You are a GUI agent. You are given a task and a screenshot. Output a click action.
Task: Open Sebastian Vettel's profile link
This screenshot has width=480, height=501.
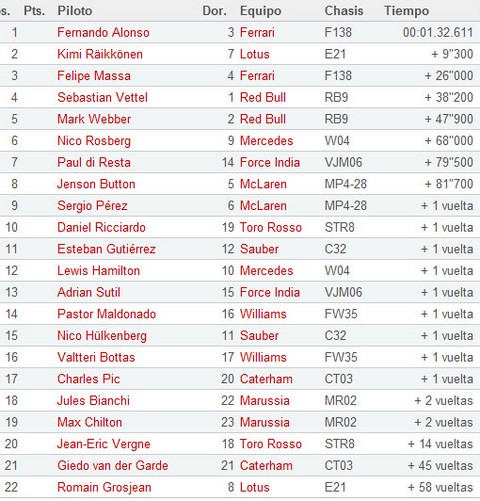pyautogui.click(x=102, y=97)
